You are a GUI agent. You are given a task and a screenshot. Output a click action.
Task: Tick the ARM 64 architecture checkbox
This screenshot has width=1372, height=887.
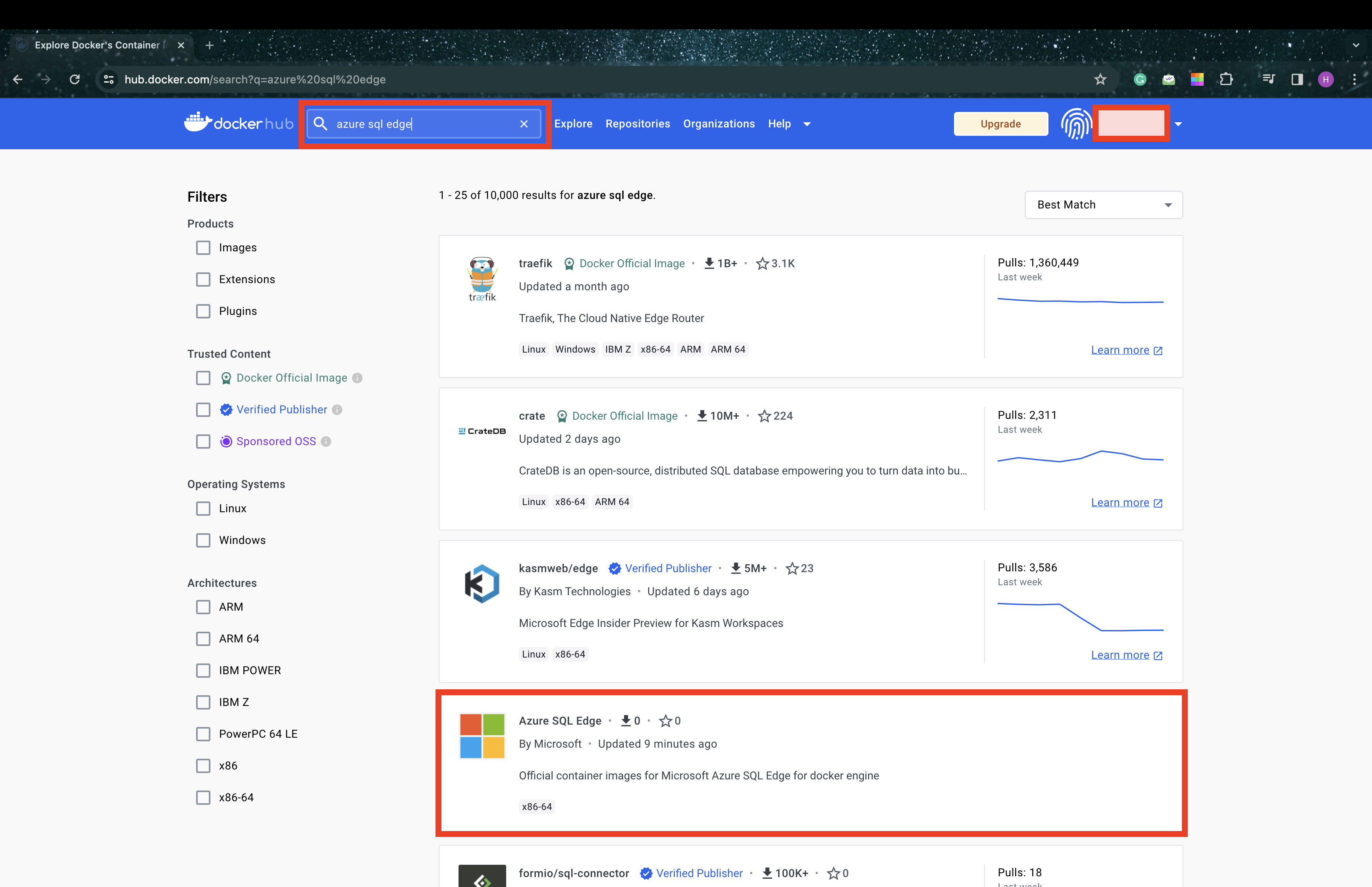203,639
